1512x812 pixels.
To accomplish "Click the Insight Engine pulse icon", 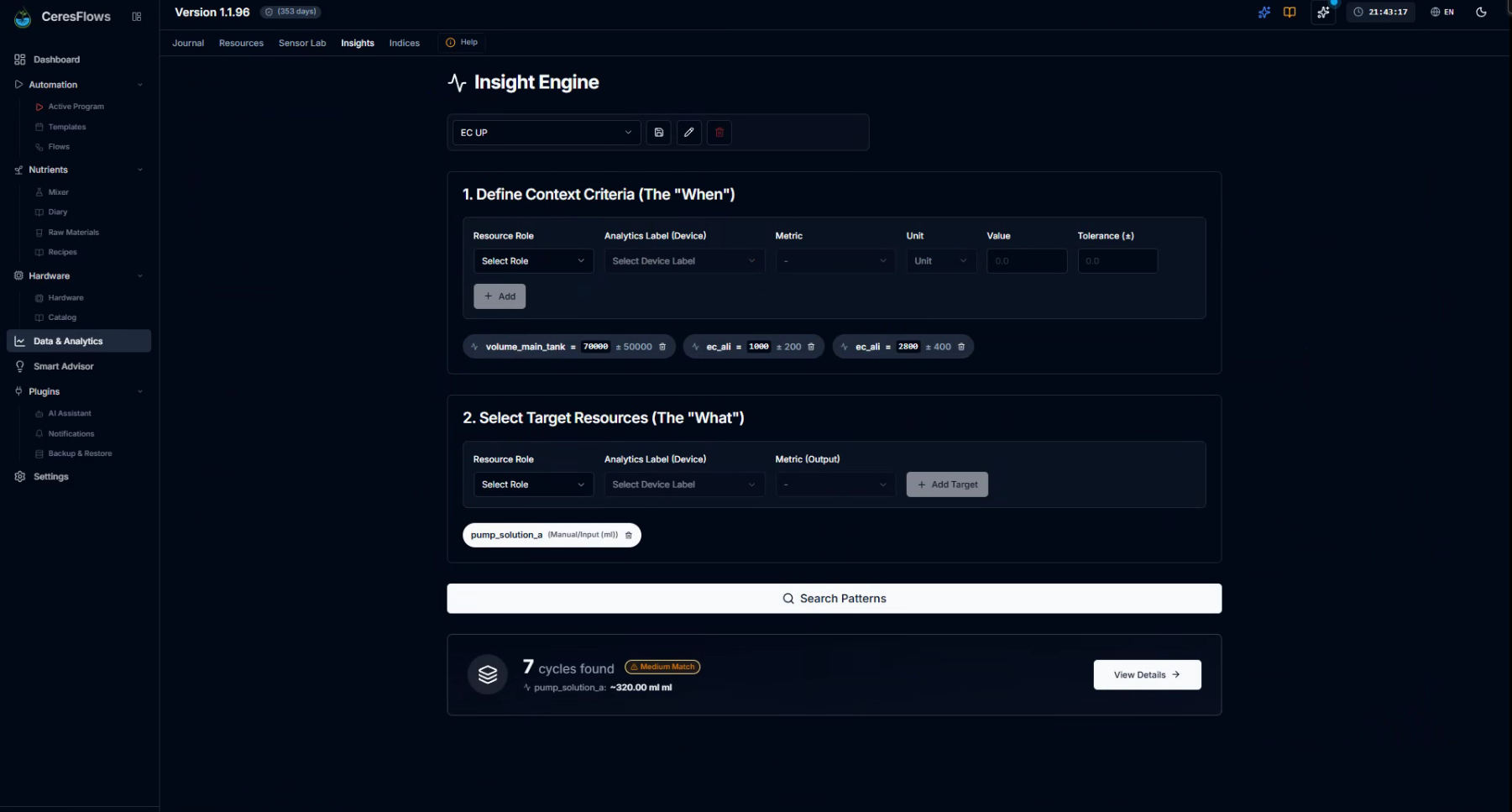I will pos(457,82).
